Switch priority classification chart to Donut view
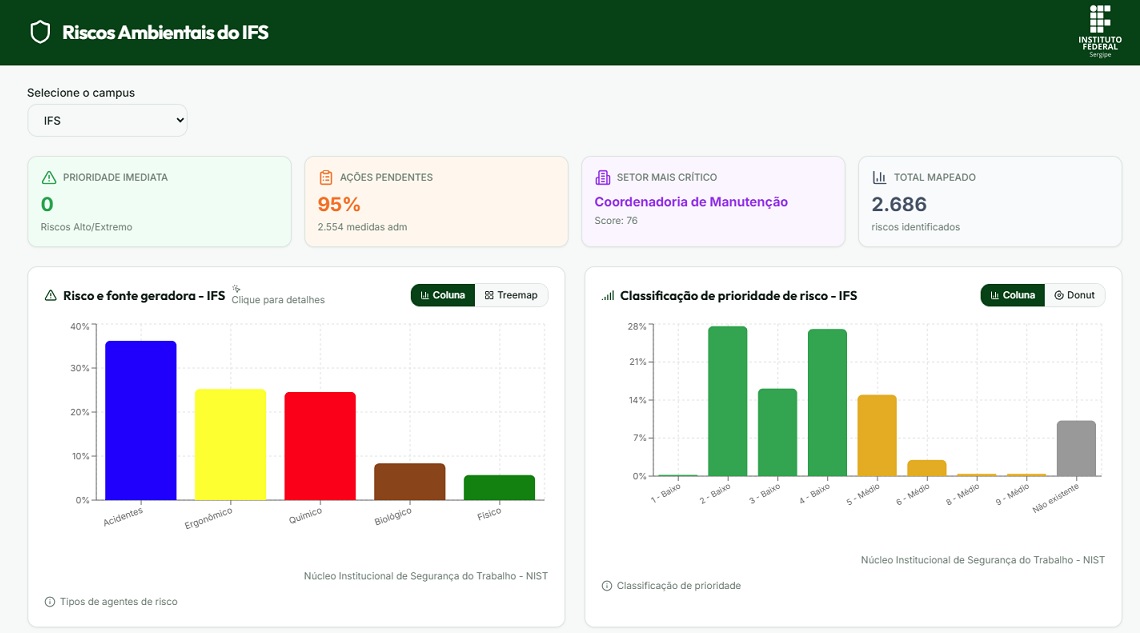1140x633 pixels. [x=1075, y=295]
